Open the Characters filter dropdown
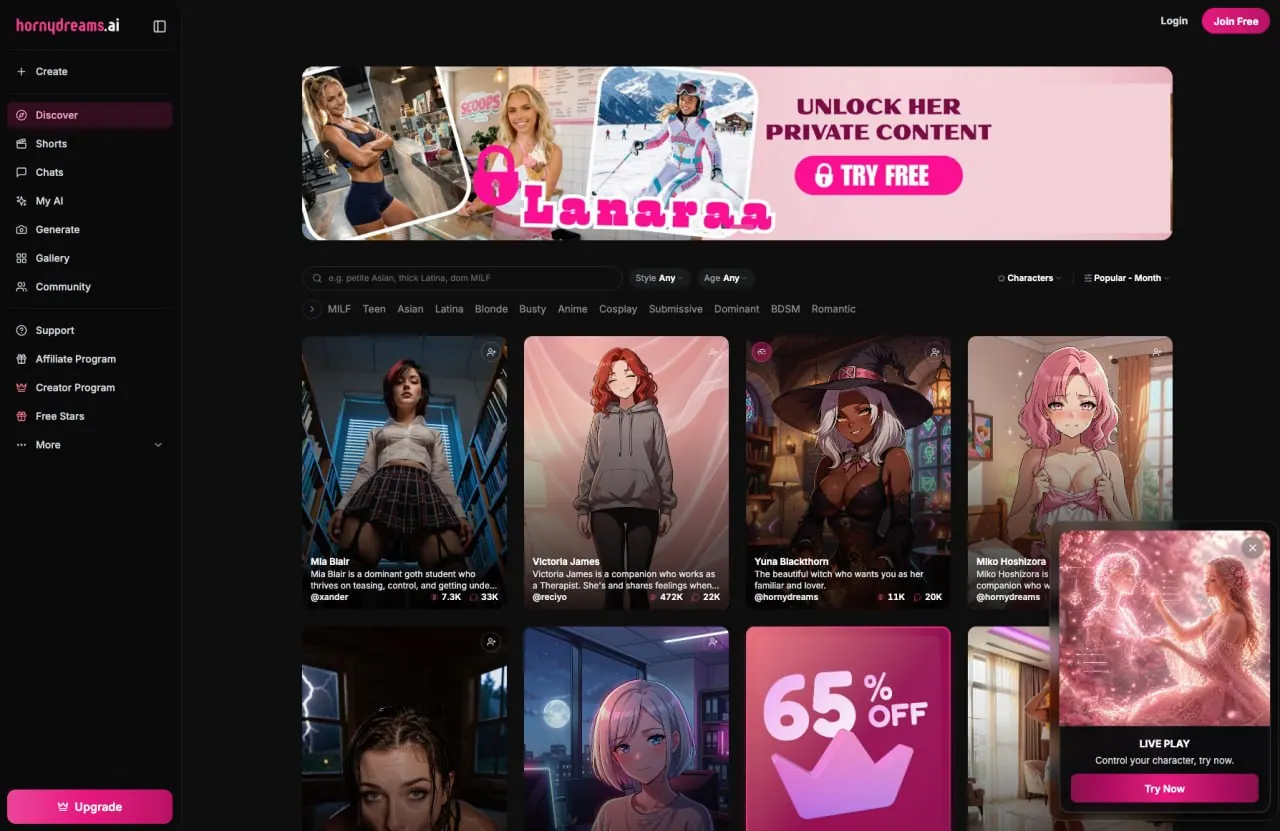The width and height of the screenshot is (1280, 831). click(x=1029, y=278)
